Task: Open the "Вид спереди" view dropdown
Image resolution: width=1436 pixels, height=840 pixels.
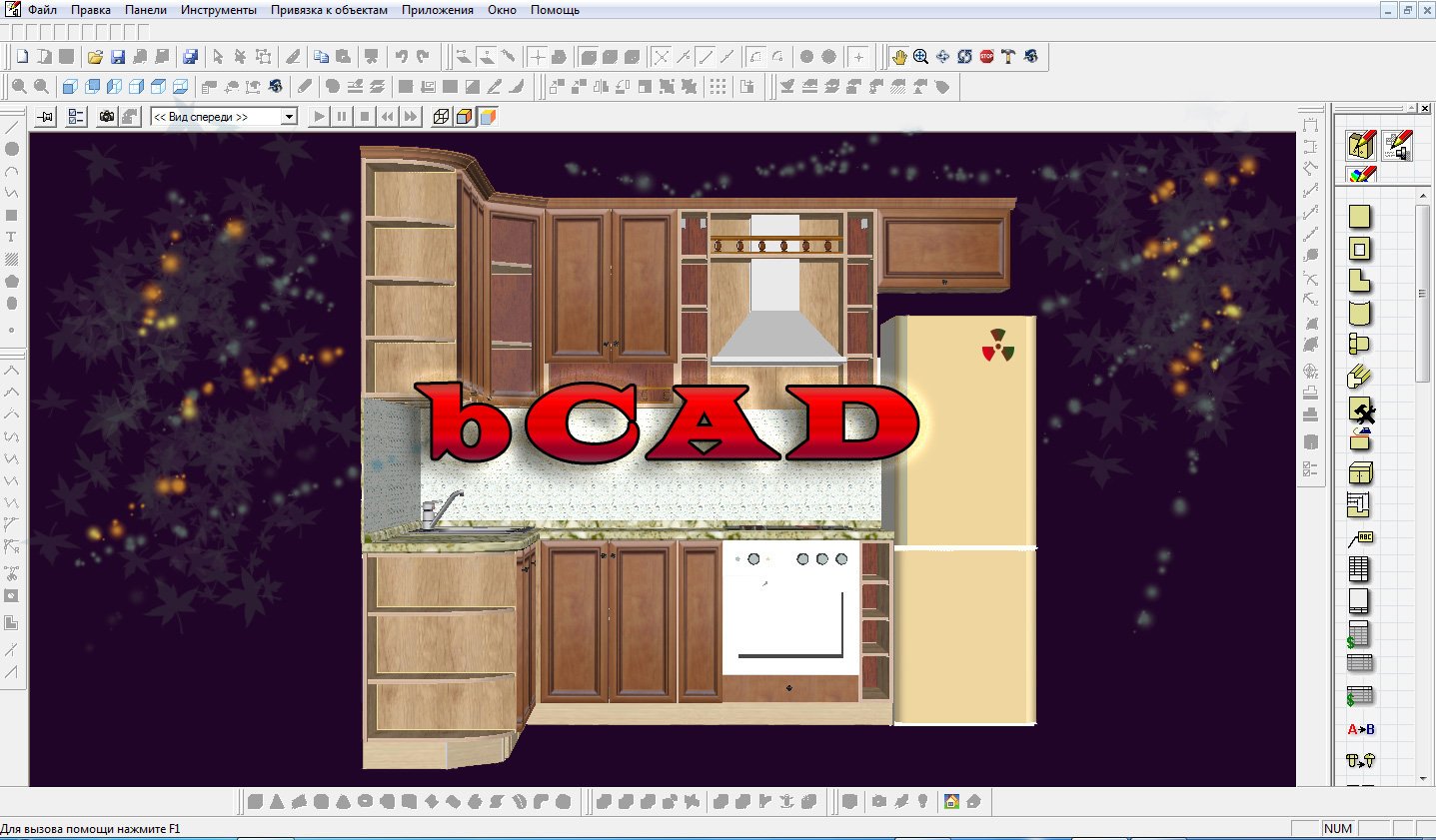Action: tap(289, 117)
